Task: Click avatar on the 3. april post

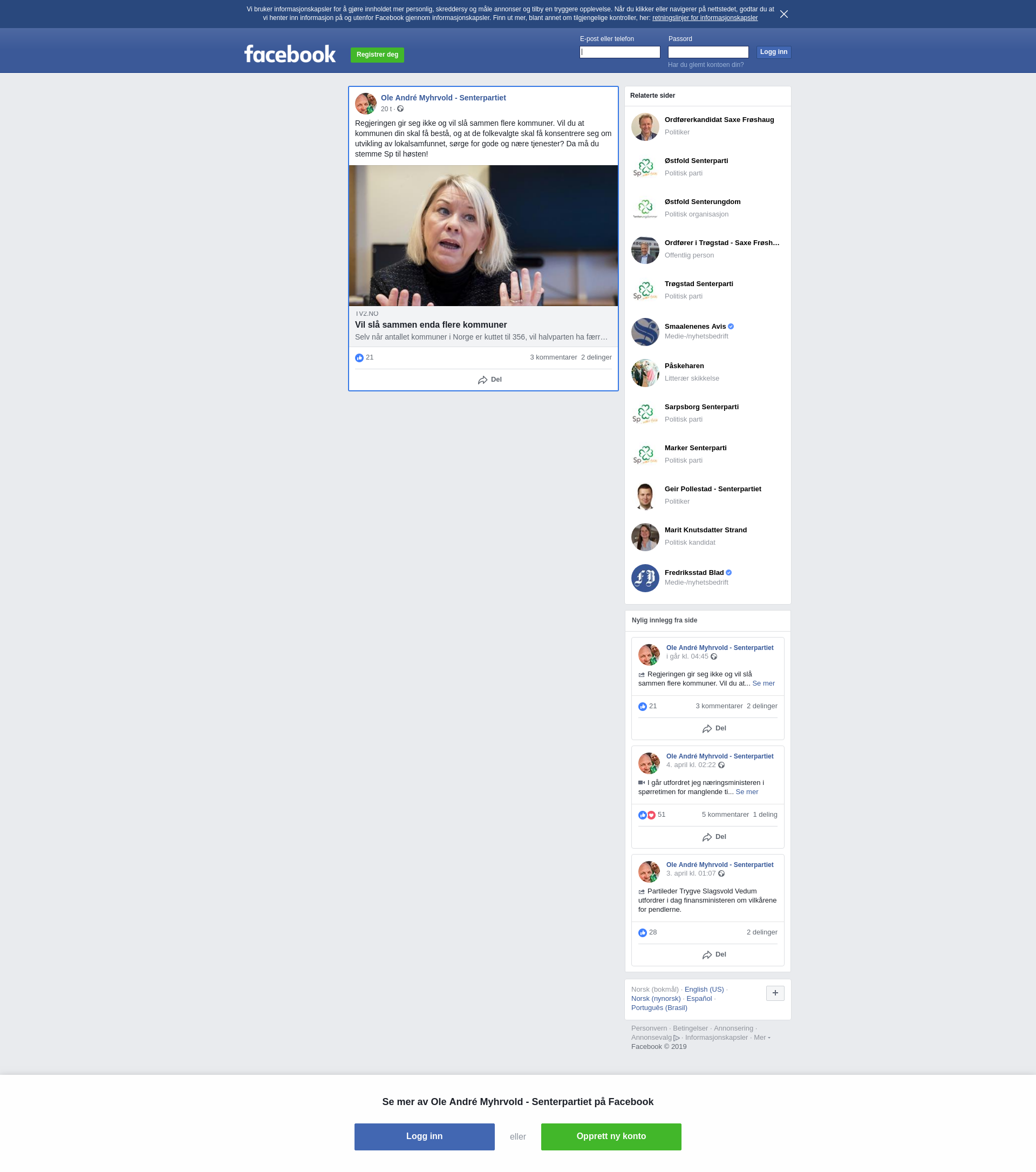Action: (649, 871)
